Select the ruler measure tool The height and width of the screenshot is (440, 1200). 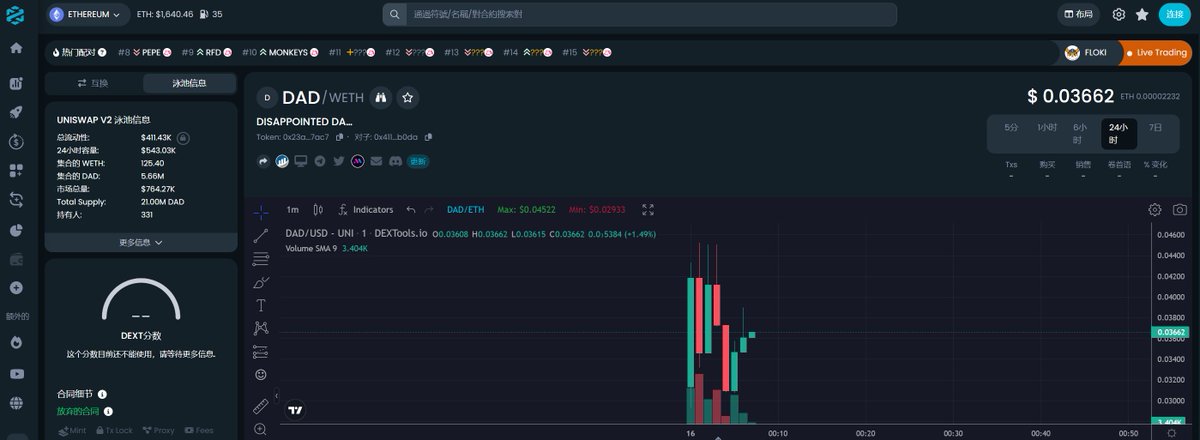pyautogui.click(x=261, y=406)
